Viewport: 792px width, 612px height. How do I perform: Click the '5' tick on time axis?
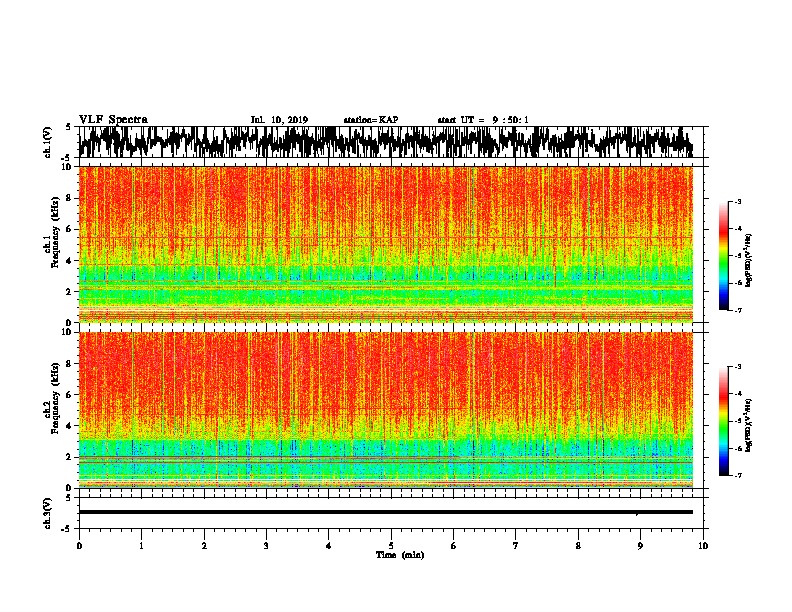(391, 546)
